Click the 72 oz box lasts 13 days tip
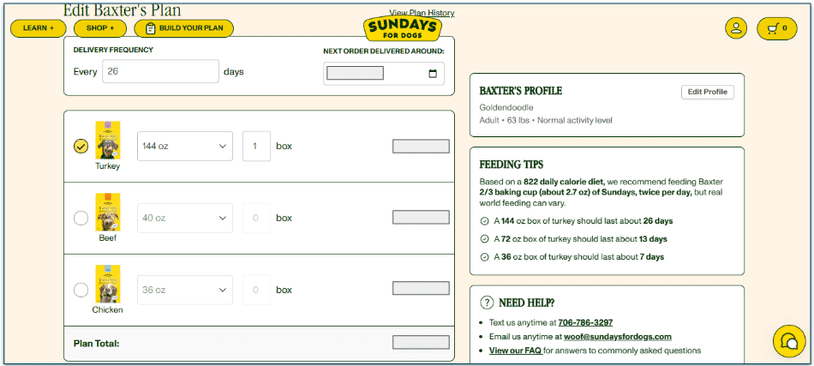 click(x=580, y=239)
